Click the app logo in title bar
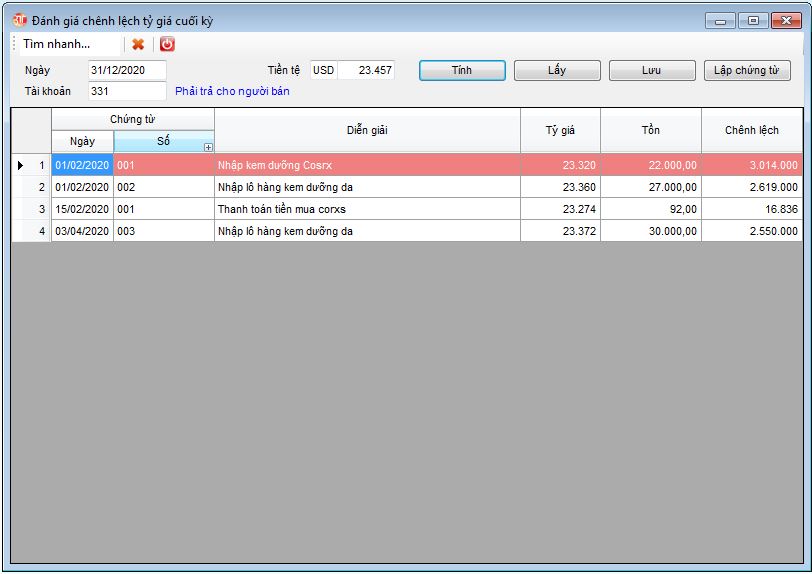Viewport: 812px width, 574px height. tap(20, 20)
